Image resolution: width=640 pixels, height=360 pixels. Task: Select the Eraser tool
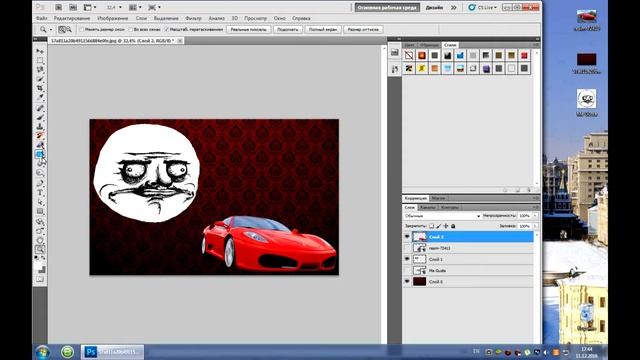coord(40,145)
